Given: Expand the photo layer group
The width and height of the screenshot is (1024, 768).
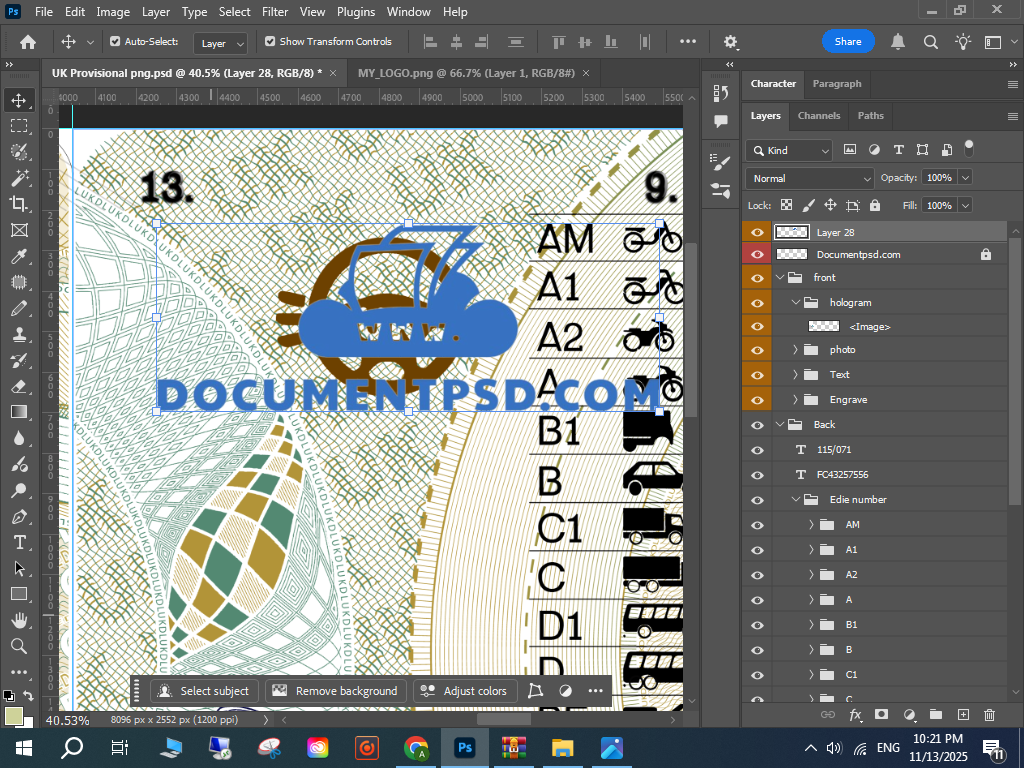Looking at the screenshot, I should pos(796,350).
